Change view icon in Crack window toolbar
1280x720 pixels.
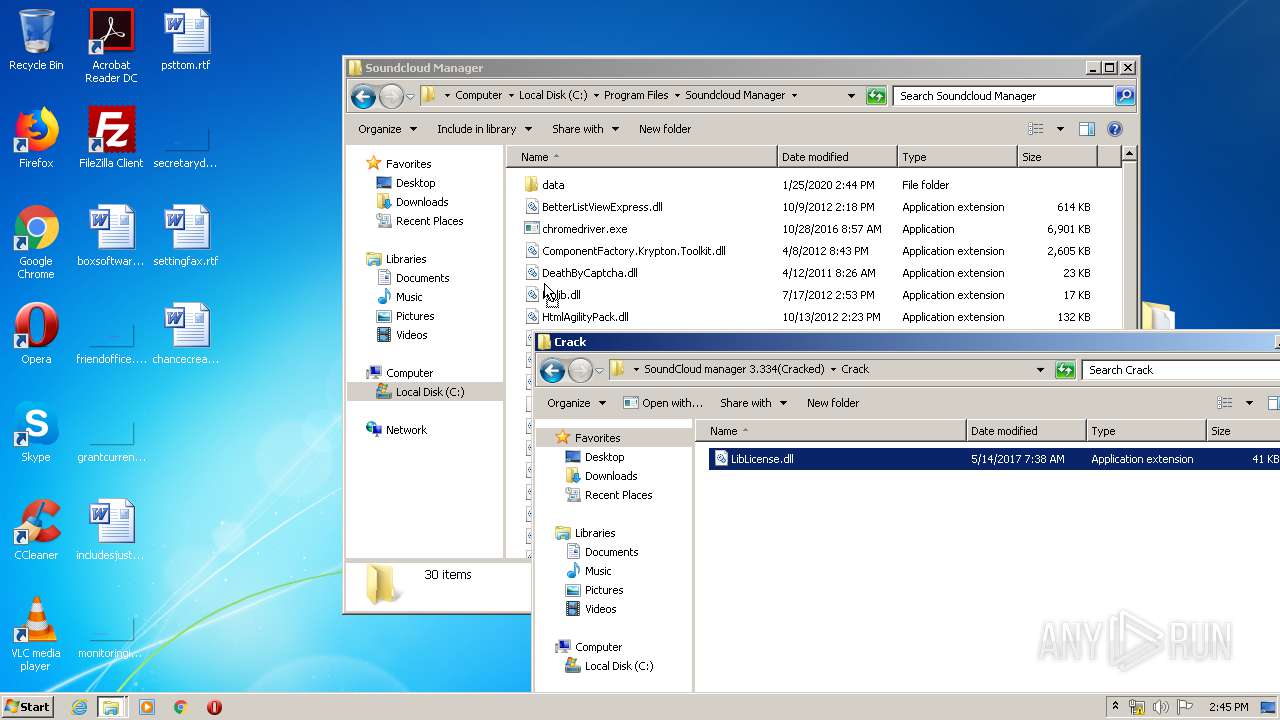point(1225,403)
